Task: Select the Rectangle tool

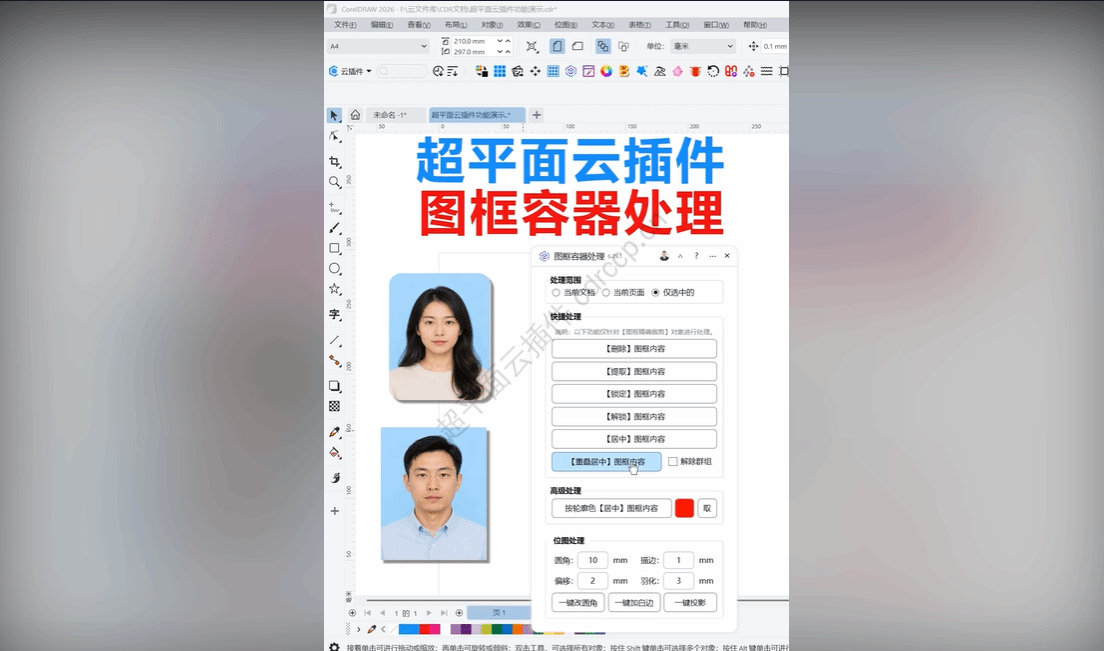Action: pos(334,248)
